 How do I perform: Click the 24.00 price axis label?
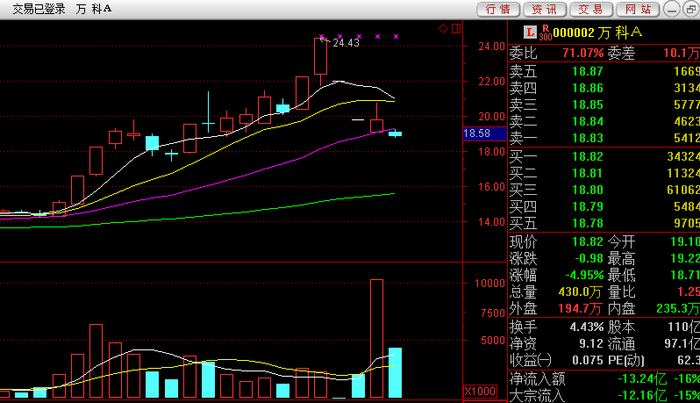click(492, 46)
